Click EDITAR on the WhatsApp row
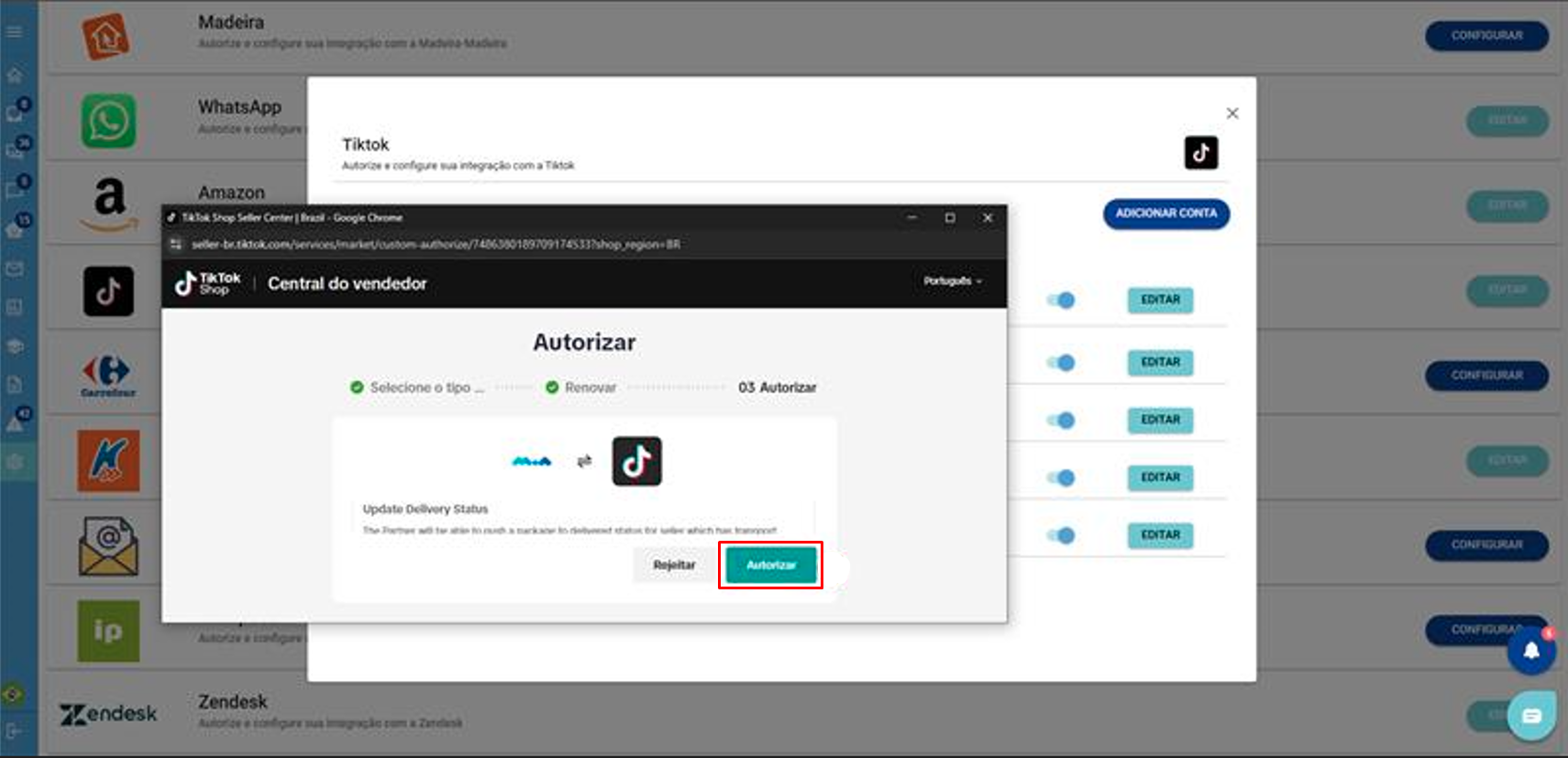 click(x=1507, y=121)
